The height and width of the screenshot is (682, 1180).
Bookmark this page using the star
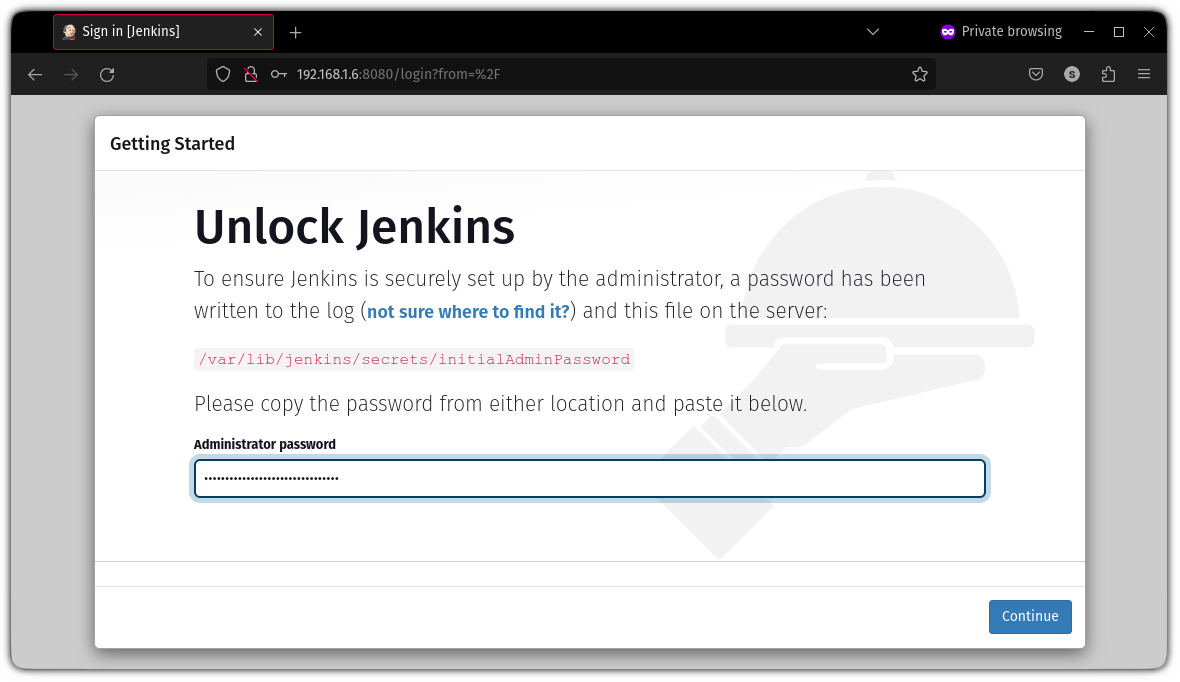[919, 74]
